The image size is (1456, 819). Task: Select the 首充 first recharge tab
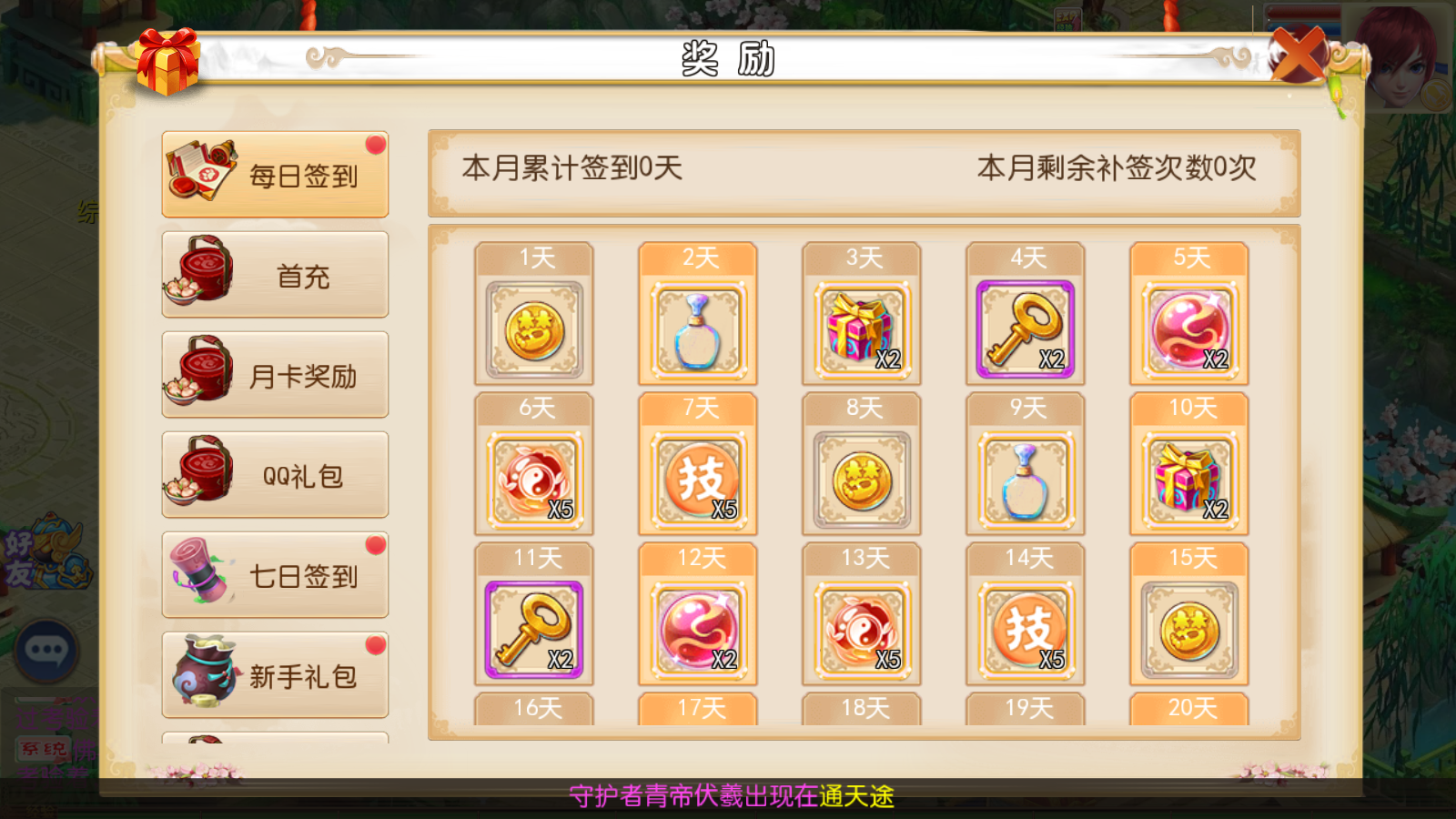275,275
